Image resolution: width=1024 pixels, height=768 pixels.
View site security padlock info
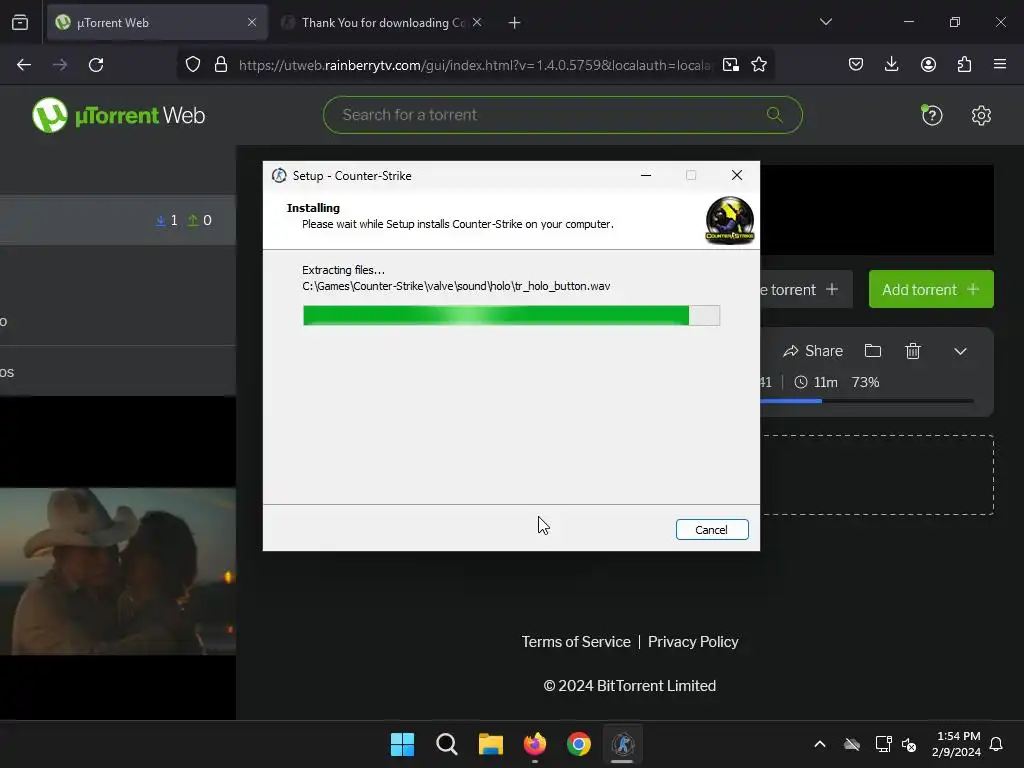(221, 65)
